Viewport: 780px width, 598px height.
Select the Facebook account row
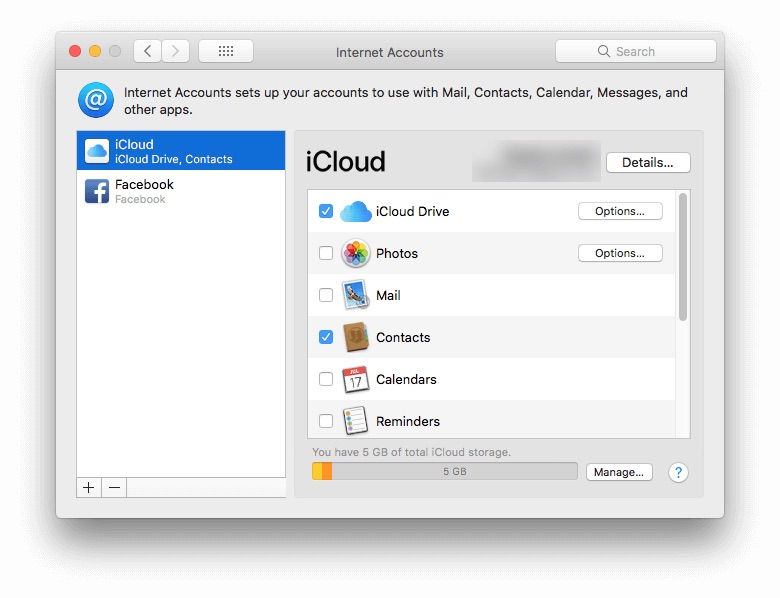click(x=181, y=191)
